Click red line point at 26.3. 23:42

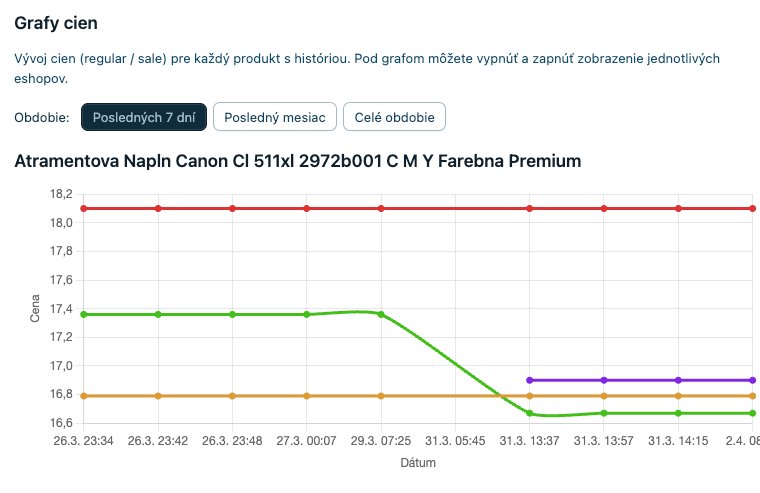pyautogui.click(x=158, y=208)
